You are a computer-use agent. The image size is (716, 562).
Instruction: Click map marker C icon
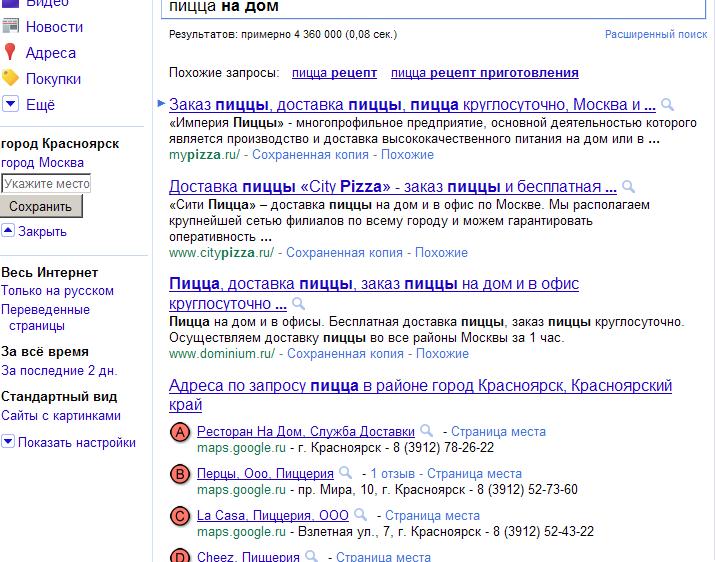pyautogui.click(x=180, y=516)
